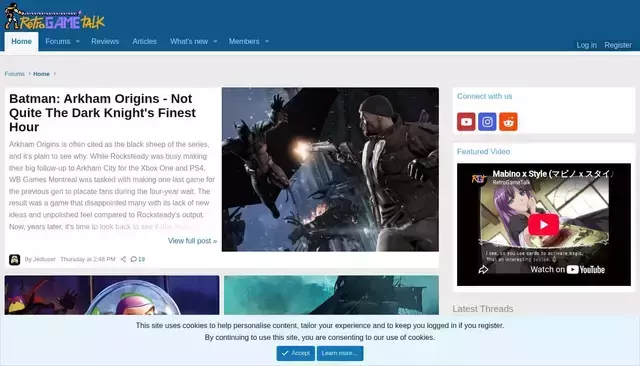This screenshot has height=366, width=640.
Task: Open the Articles menu item
Action: coord(144,42)
